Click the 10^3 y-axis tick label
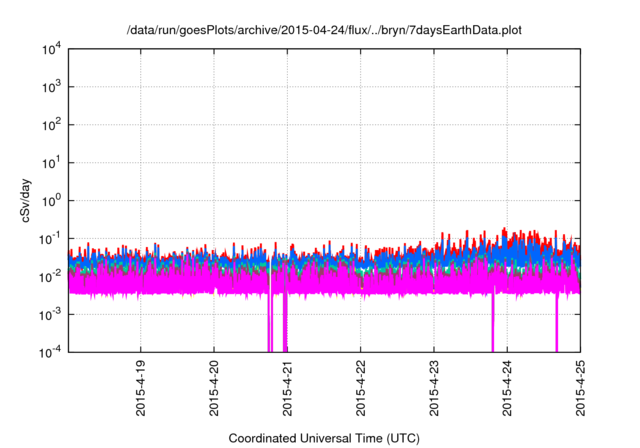 coord(51,87)
